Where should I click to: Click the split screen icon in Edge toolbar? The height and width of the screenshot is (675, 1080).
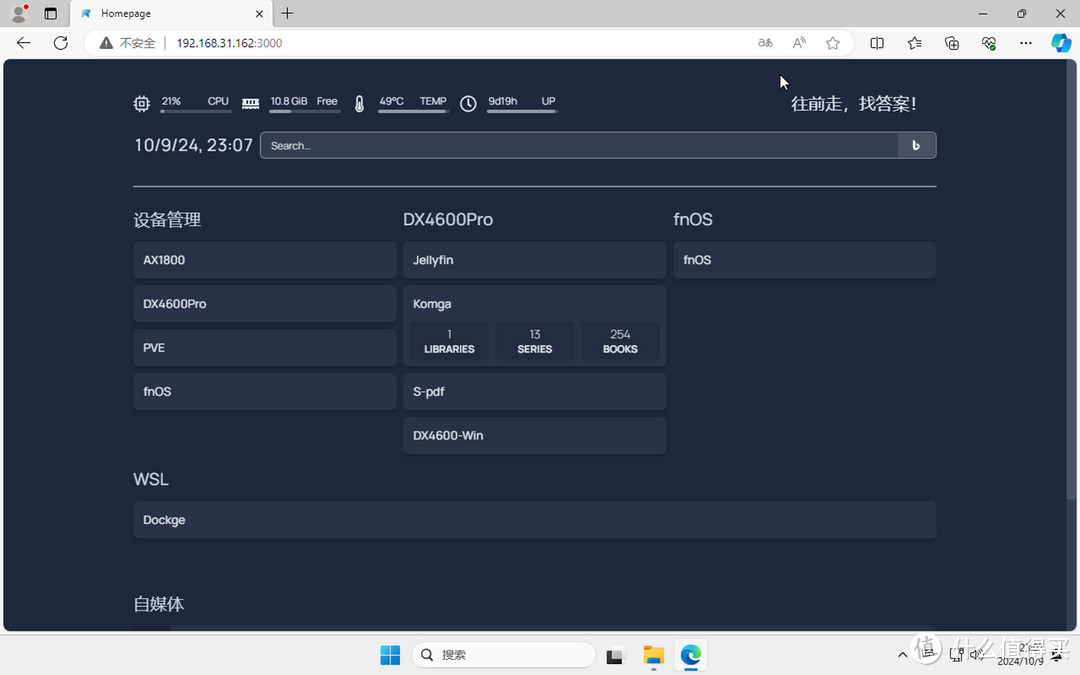pos(877,43)
